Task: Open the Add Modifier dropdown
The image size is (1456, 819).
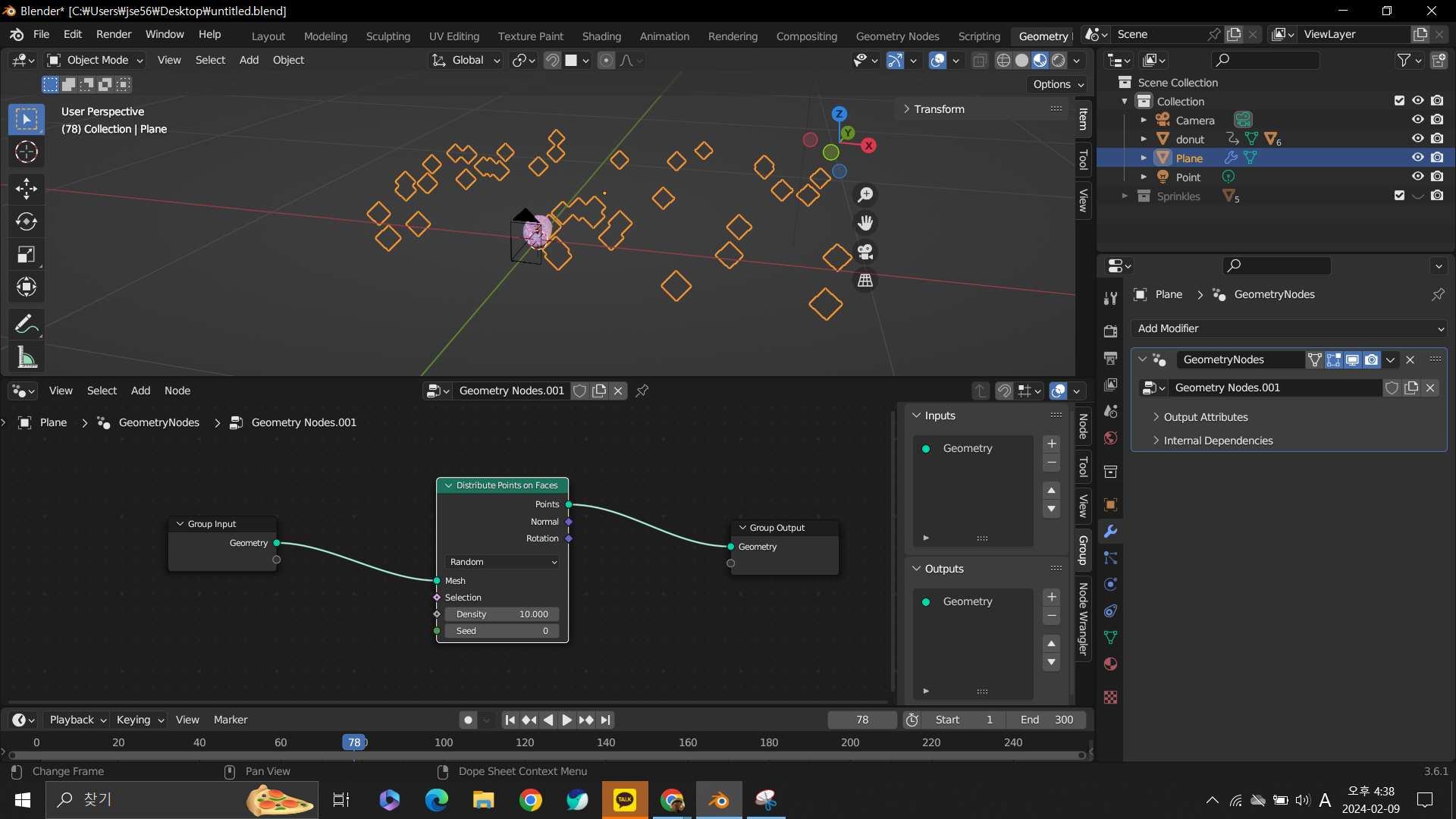Action: [1289, 328]
